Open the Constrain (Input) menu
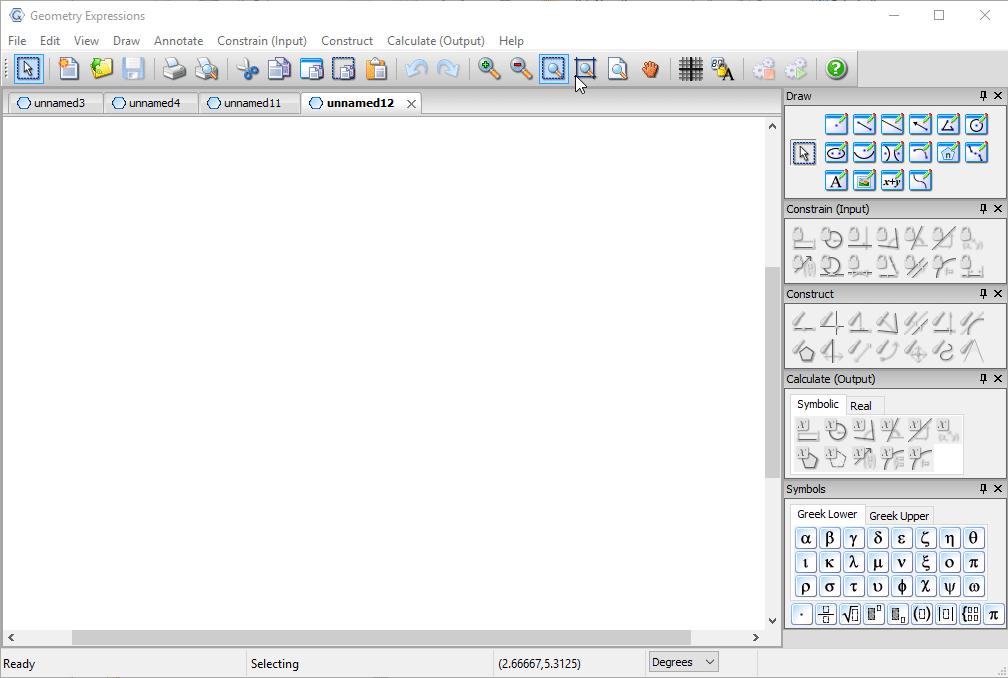The width and height of the screenshot is (1008, 678). tap(262, 40)
